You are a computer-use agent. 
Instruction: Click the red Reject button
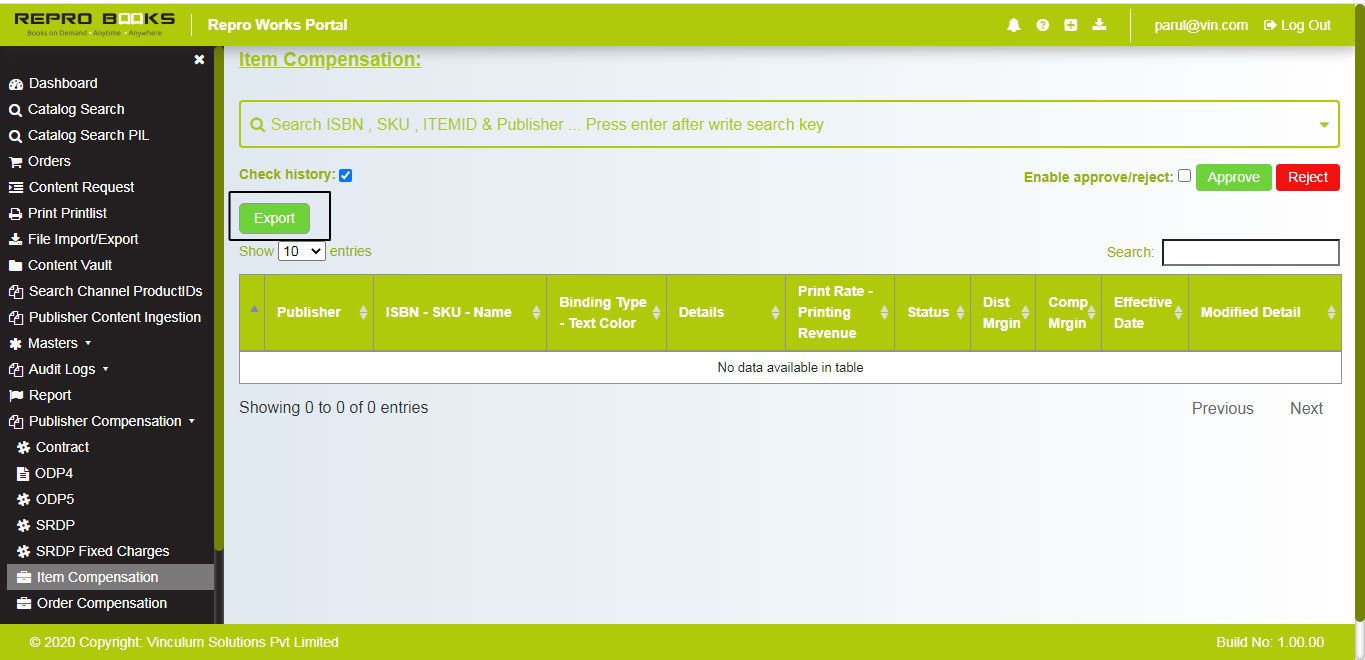click(x=1307, y=177)
